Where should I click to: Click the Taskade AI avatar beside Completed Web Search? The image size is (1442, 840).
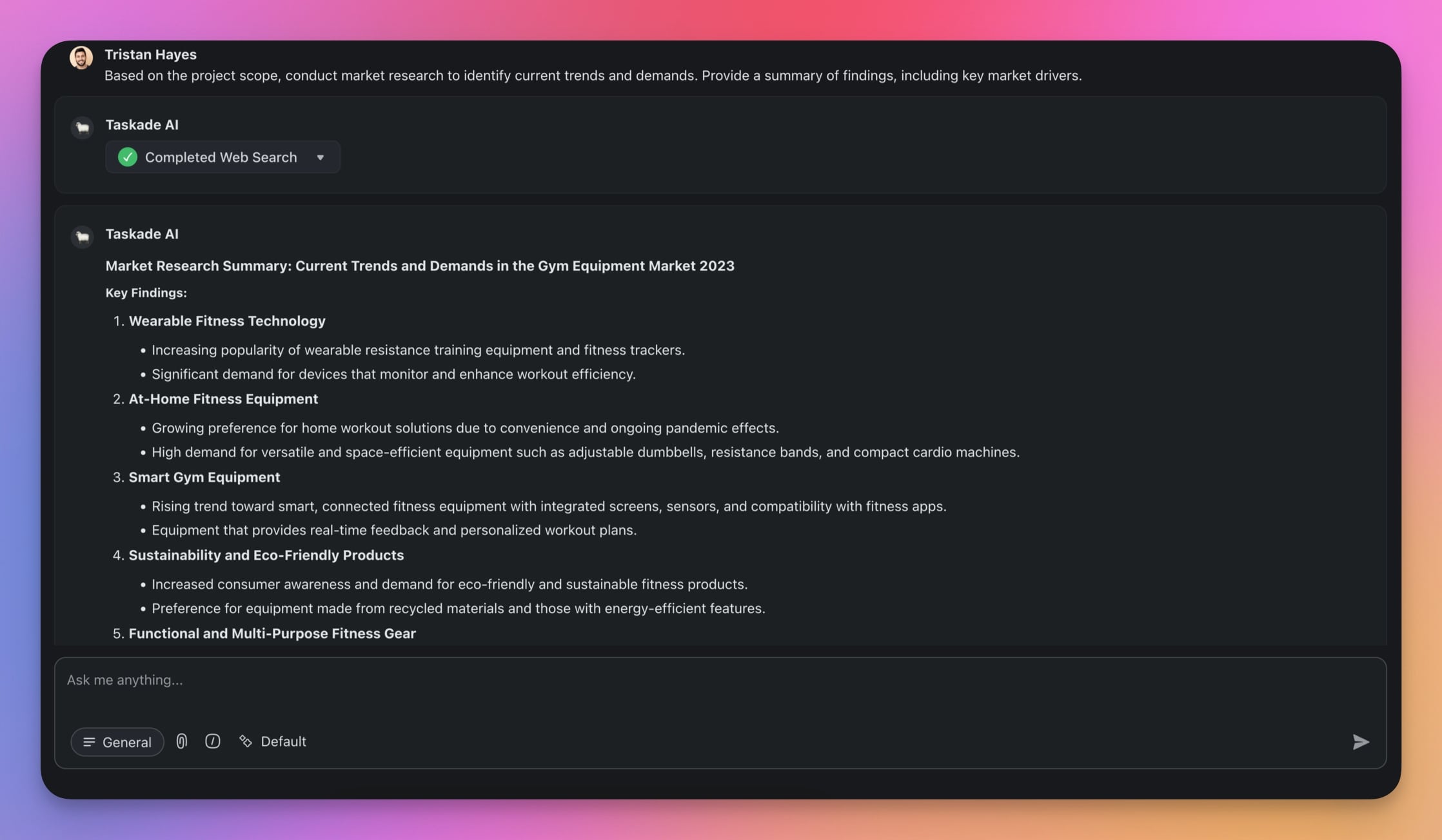click(82, 128)
